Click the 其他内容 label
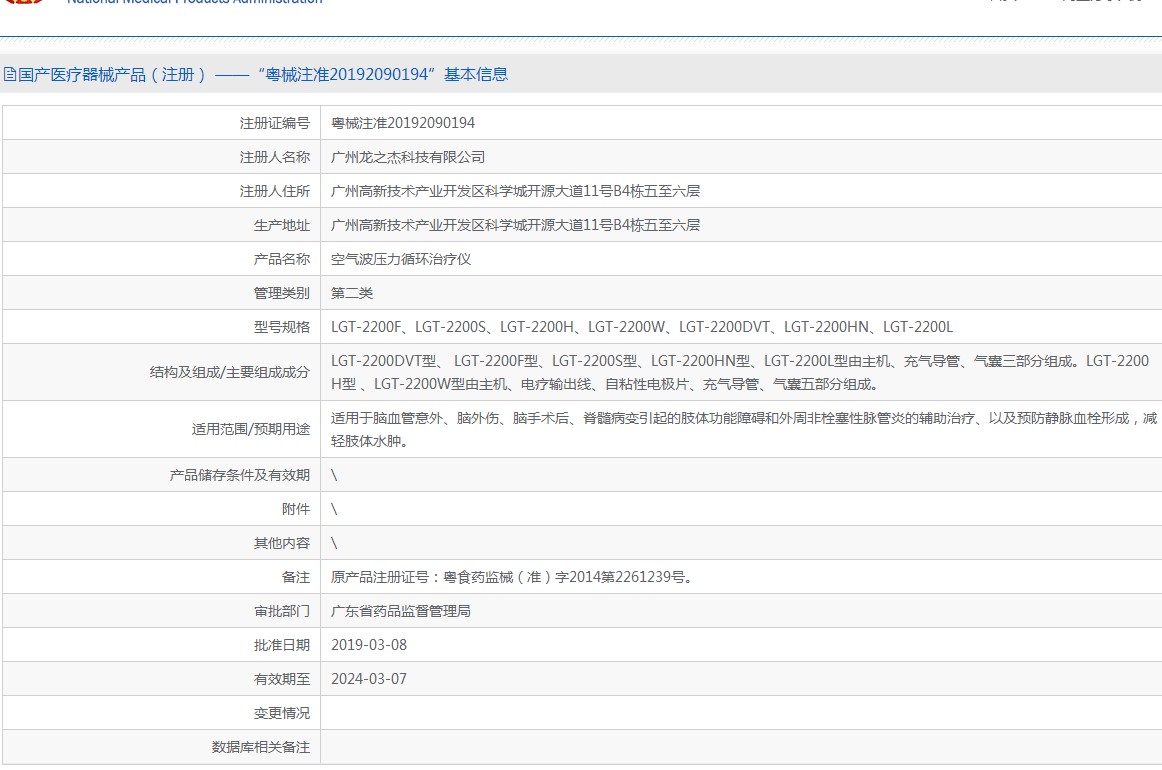This screenshot has width=1162, height=770. tap(282, 543)
